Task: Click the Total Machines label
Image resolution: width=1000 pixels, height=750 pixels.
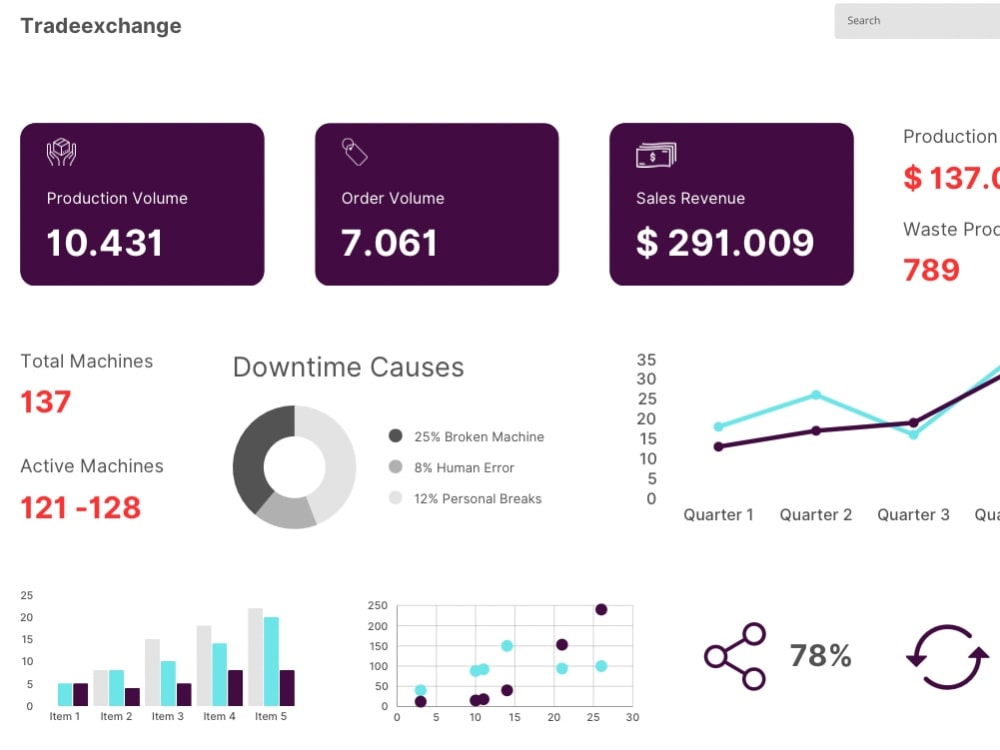Action: (x=87, y=361)
